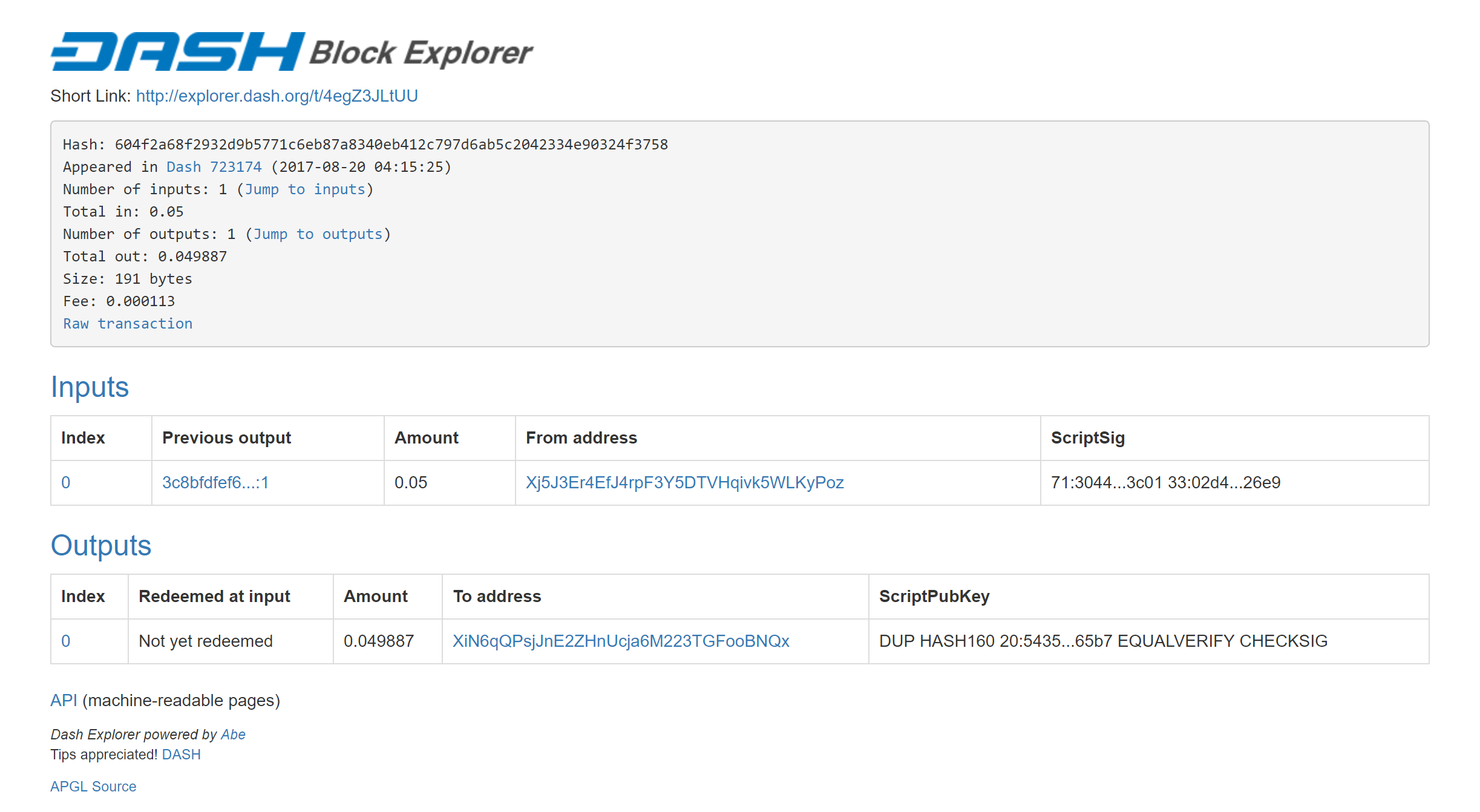The image size is (1480, 812).
Task: Click the DASH tips link
Action: click(x=181, y=755)
